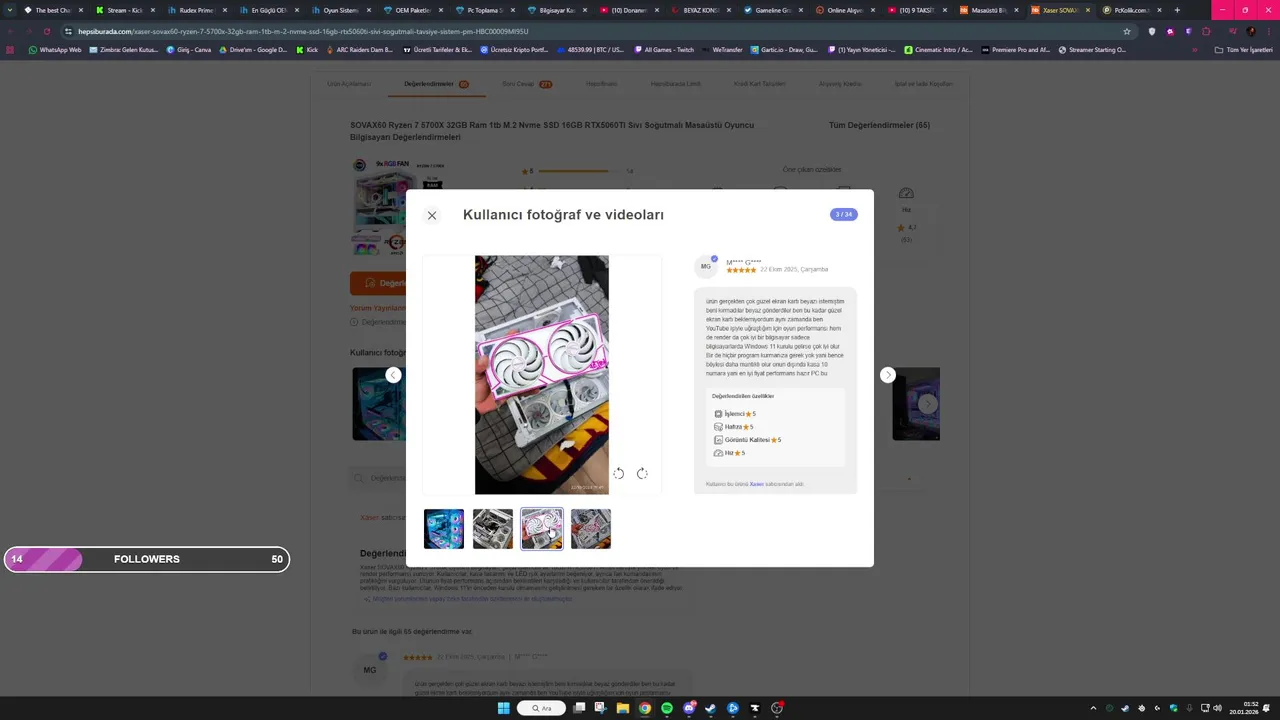Open Chrome from taskbar

click(645, 708)
